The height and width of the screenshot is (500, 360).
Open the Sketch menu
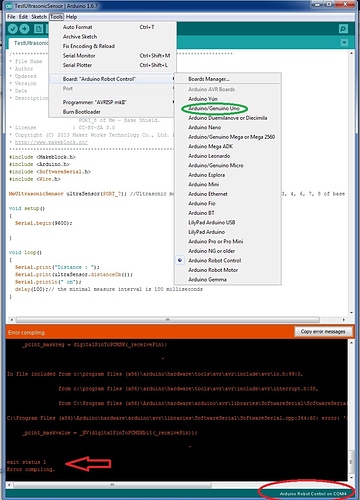39,17
